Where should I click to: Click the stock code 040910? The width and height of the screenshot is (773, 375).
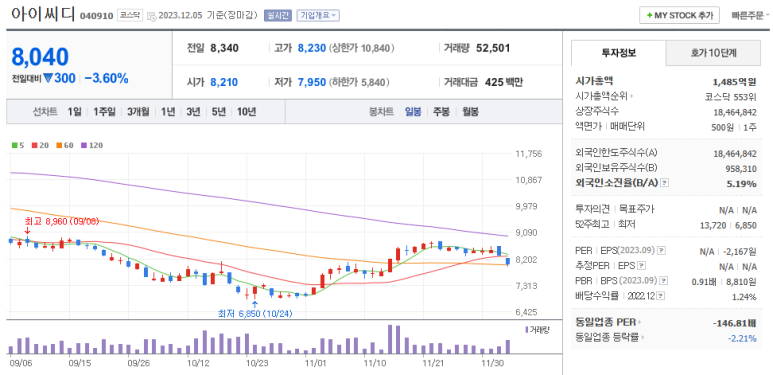[96, 16]
